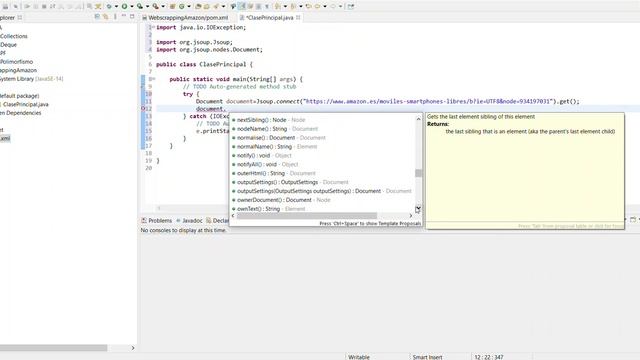Switch to the WebscrappingAmazon/pom.xml tab
The width and height of the screenshot is (640, 360).
tap(186, 18)
